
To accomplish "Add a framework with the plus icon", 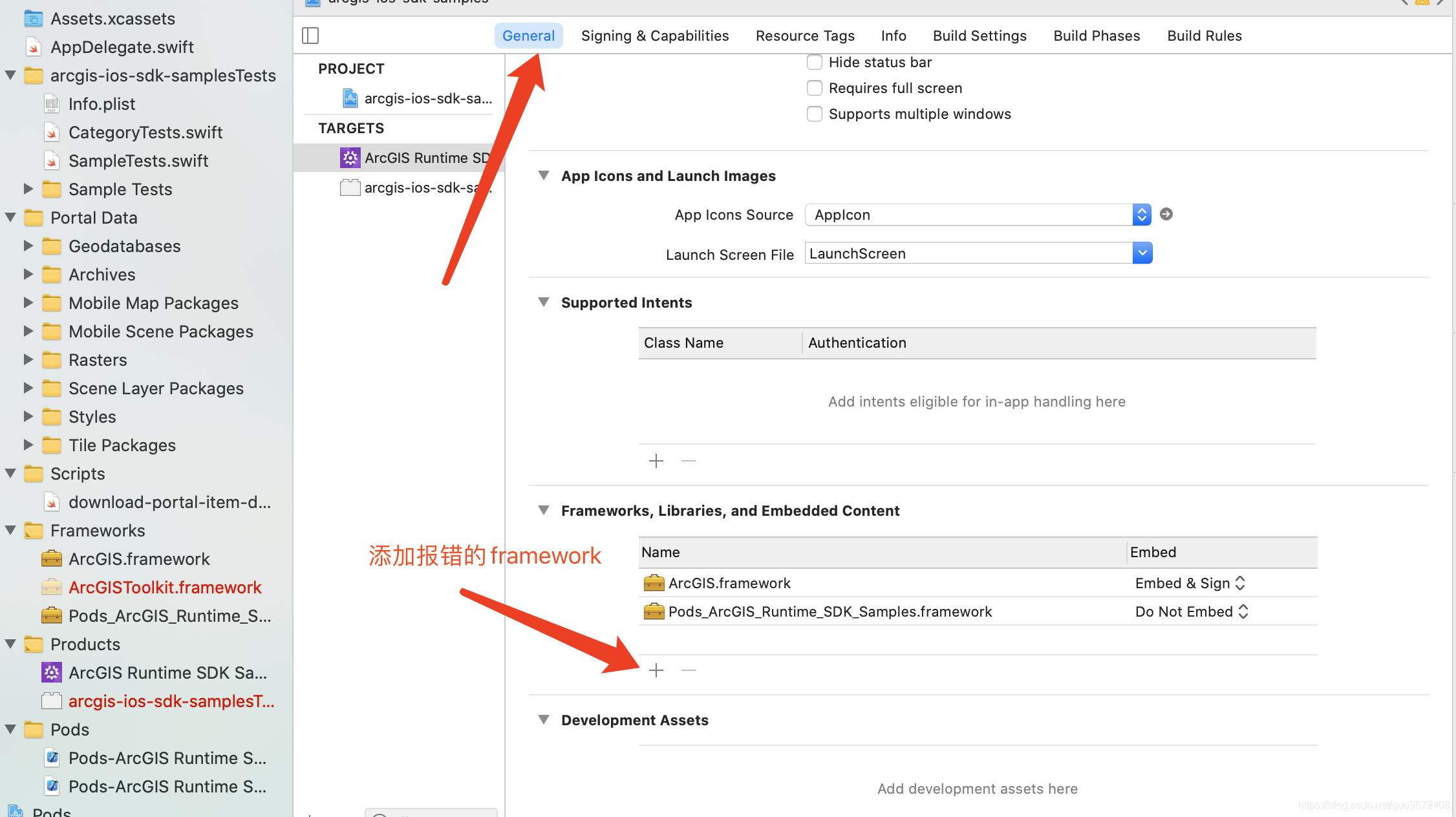I will [x=656, y=670].
